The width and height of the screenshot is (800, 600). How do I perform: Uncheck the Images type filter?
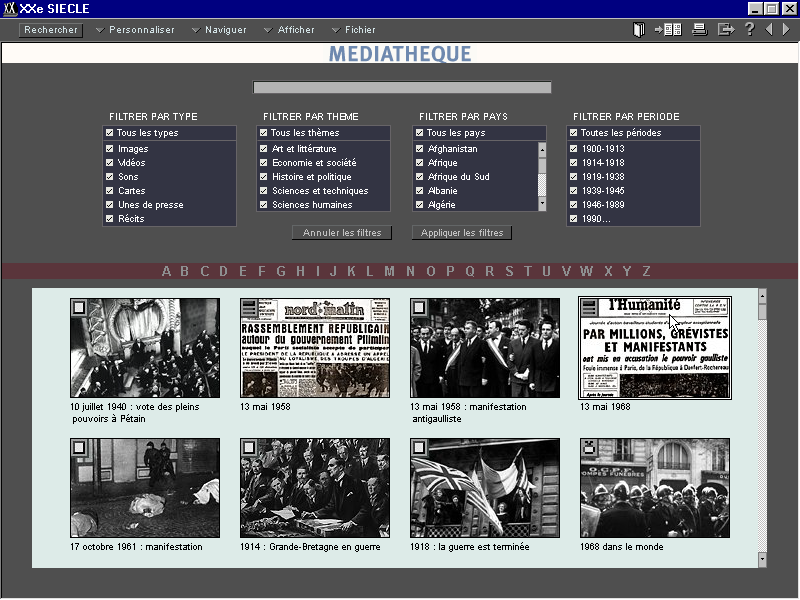click(x=110, y=149)
